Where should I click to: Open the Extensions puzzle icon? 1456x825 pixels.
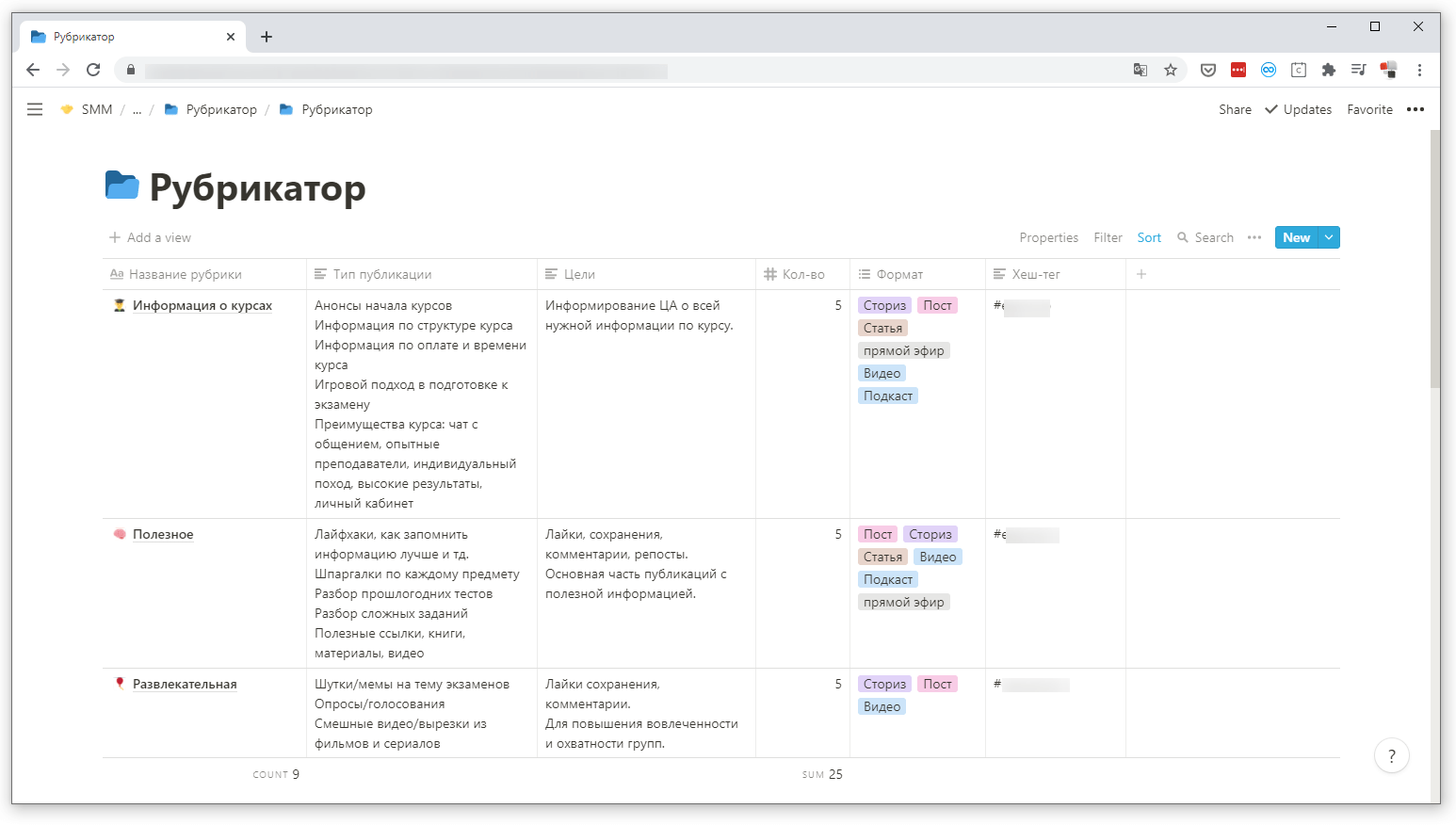pos(1329,70)
